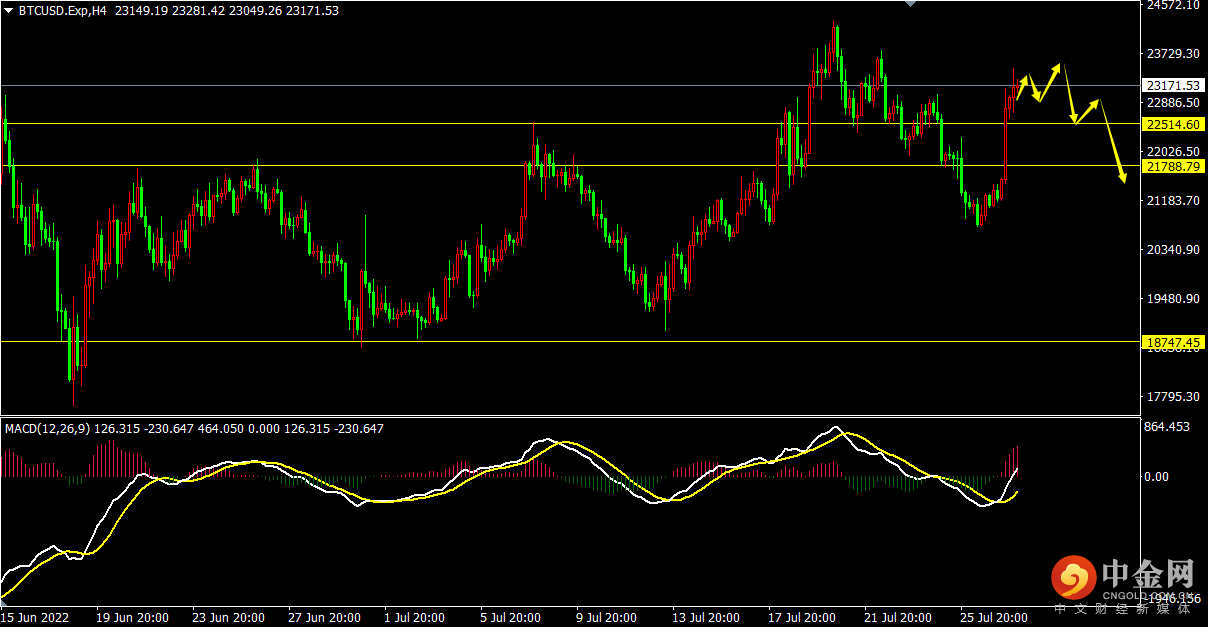Click the MACD(12,26,9) indicator label

(x=47, y=429)
